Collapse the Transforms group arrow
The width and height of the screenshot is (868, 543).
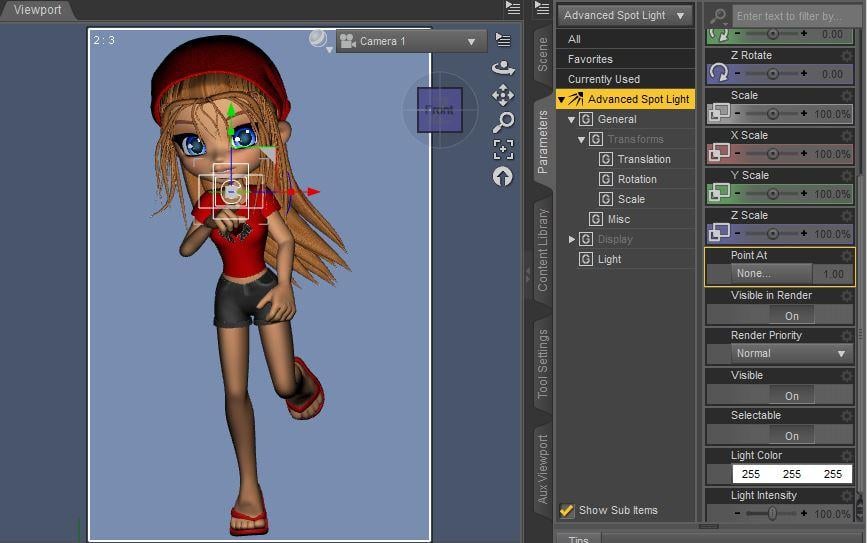[x=581, y=139]
